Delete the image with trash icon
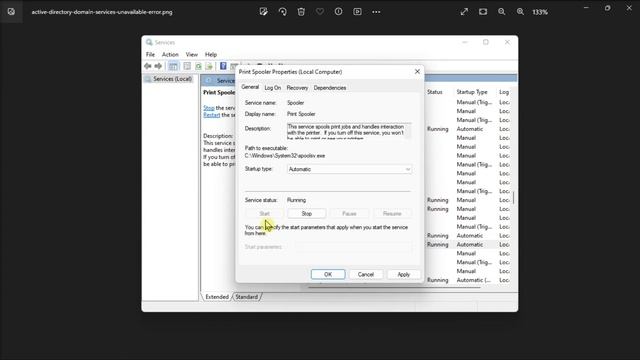640x360 pixels. pyautogui.click(x=301, y=12)
